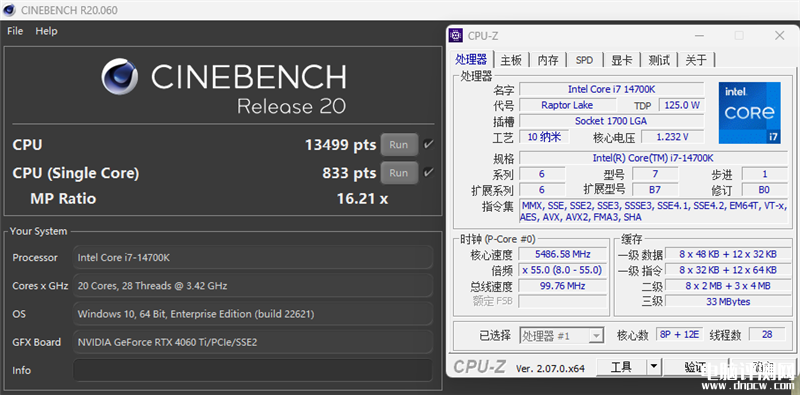Image resolution: width=800 pixels, height=395 pixels.
Task: Click the Cores x GHz field
Action: coord(253,285)
